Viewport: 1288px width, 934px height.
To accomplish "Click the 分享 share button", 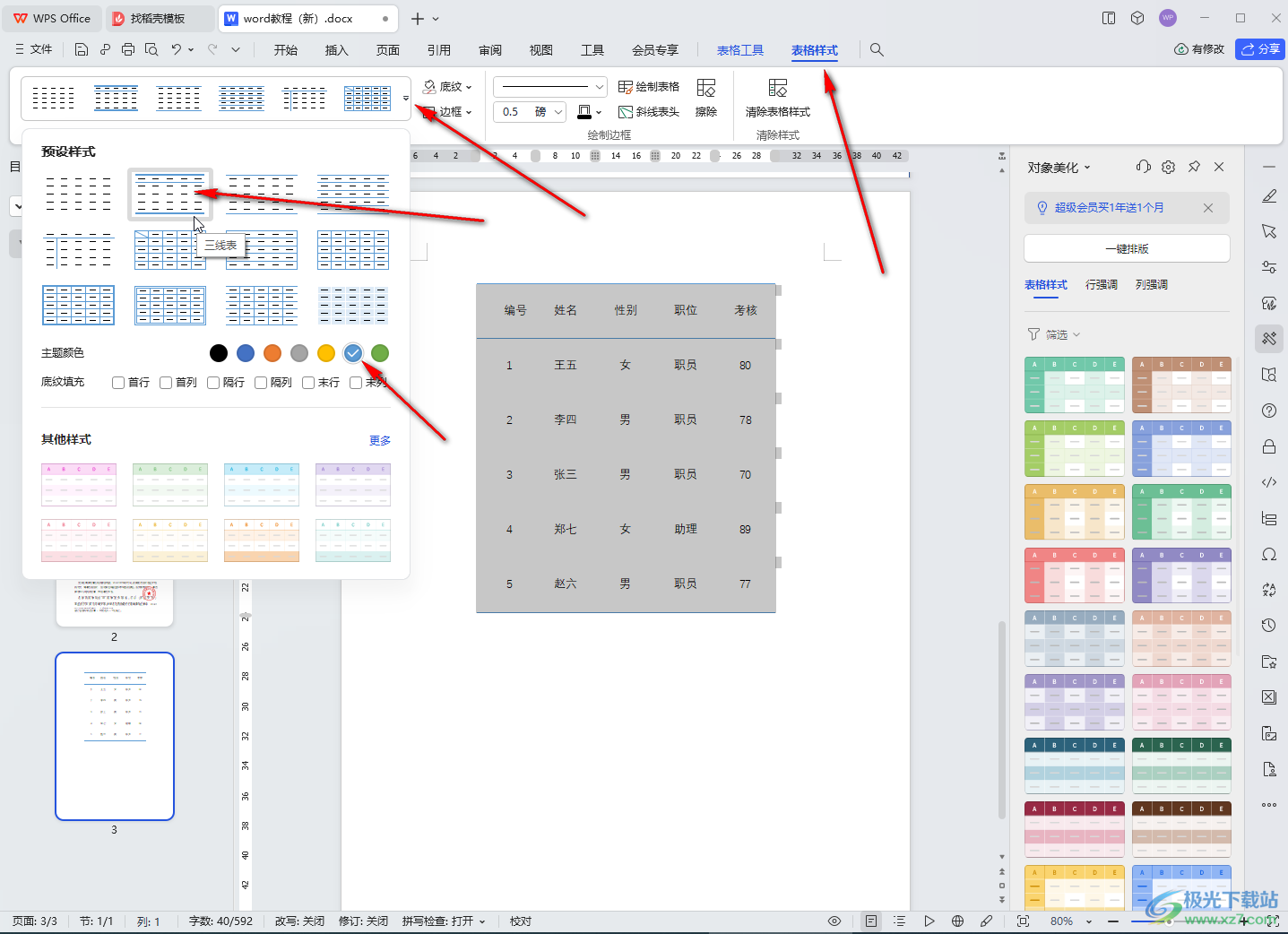I will point(1260,49).
